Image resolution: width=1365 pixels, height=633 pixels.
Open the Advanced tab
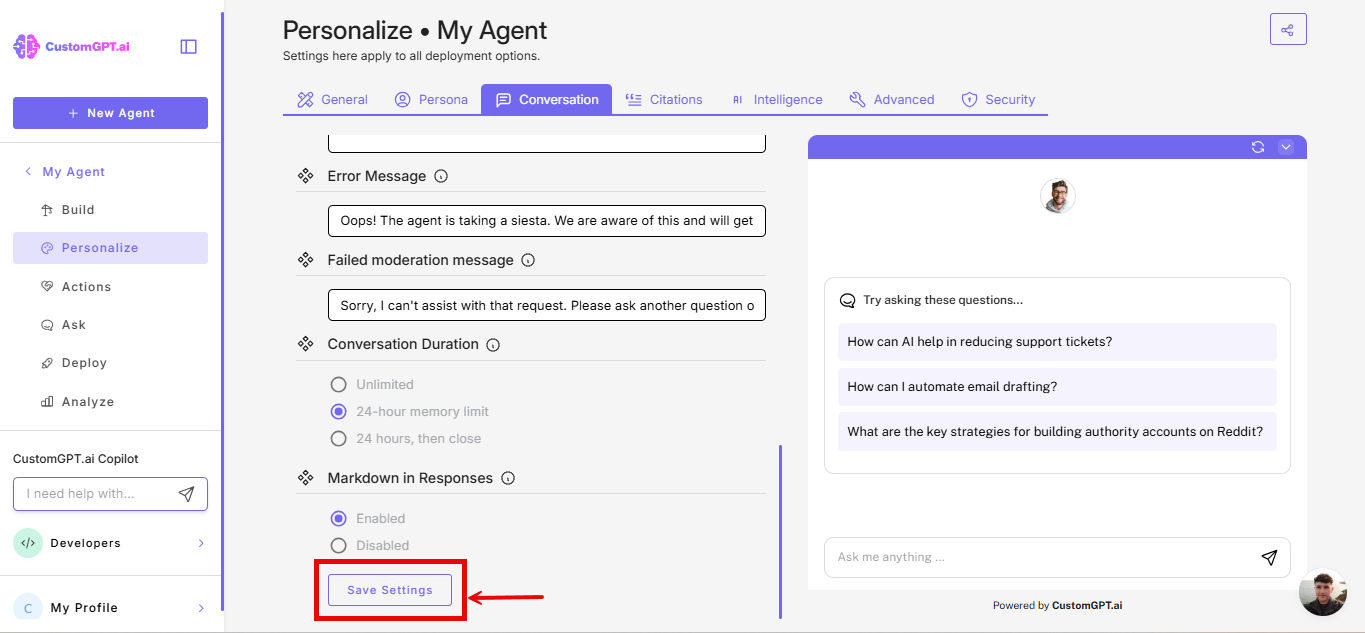[892, 99]
